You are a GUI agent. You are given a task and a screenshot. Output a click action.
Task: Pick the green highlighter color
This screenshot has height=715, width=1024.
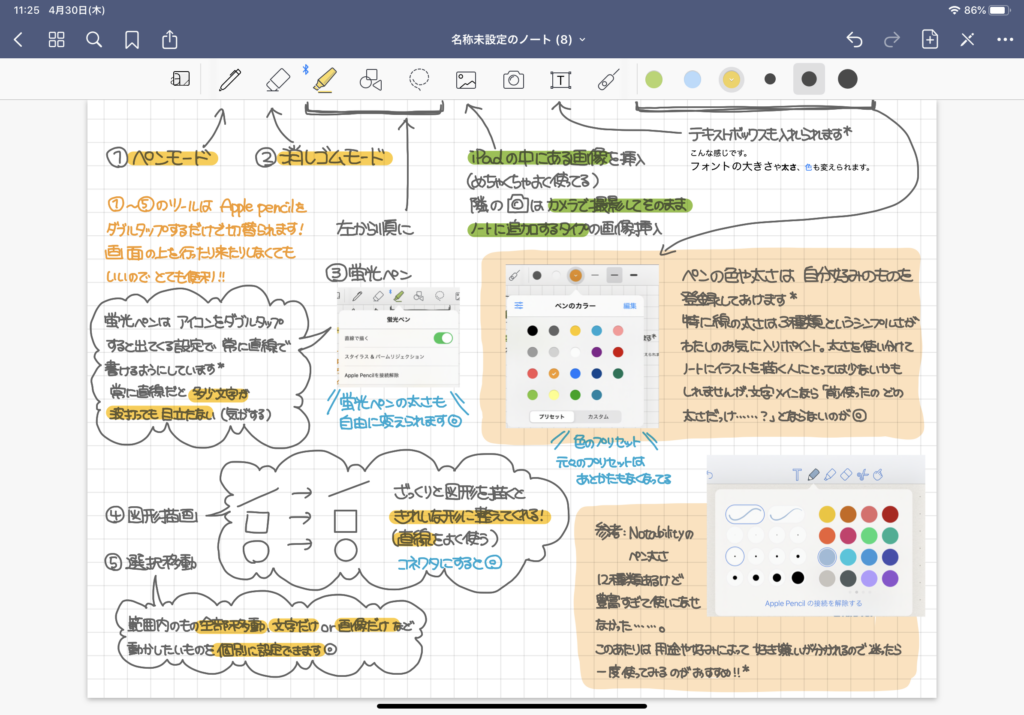coord(654,79)
